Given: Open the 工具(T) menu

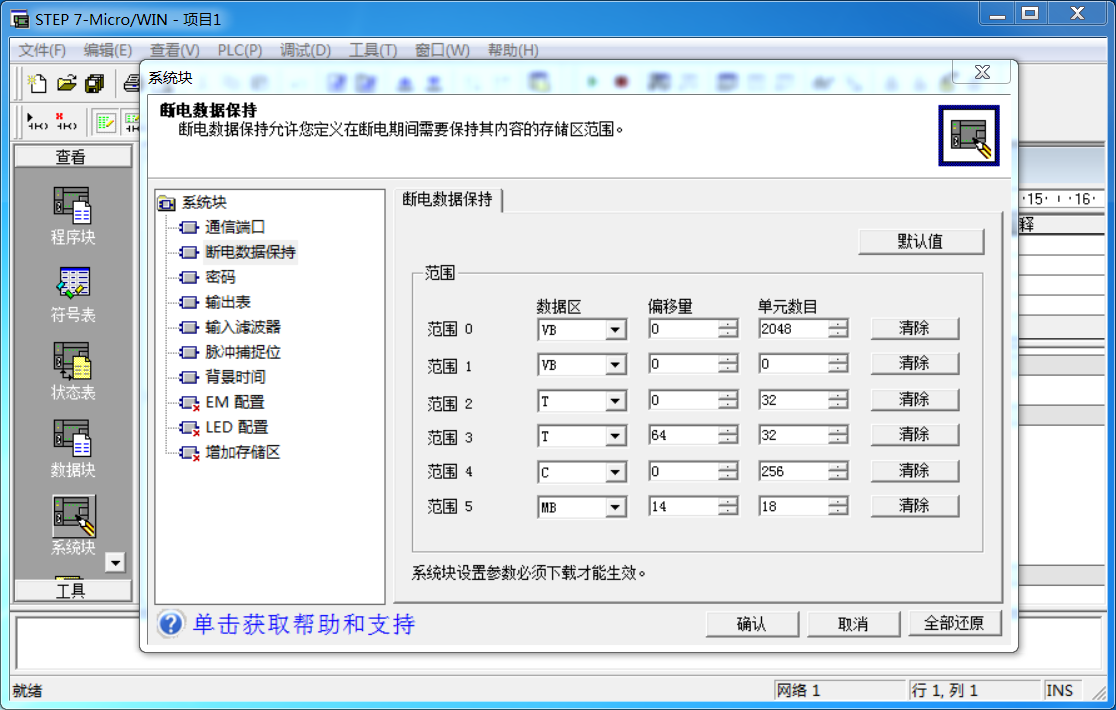Looking at the screenshot, I should 373,51.
